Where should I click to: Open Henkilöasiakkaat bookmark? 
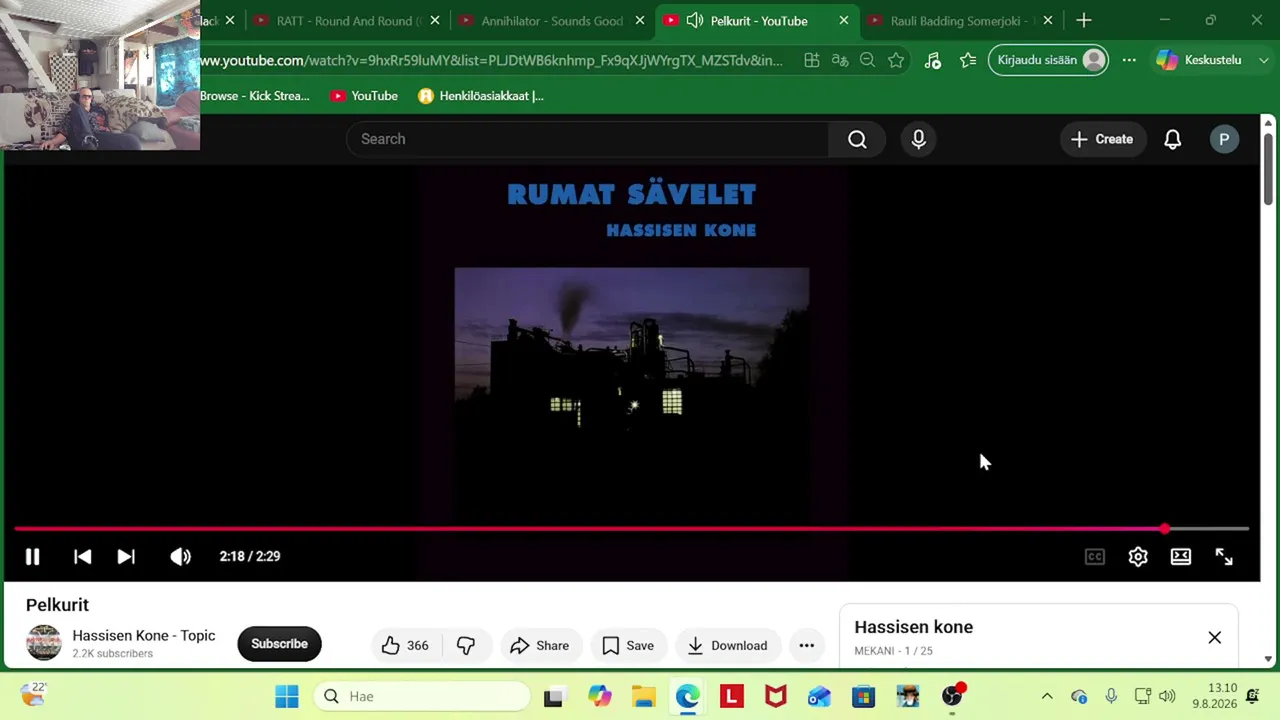point(481,96)
